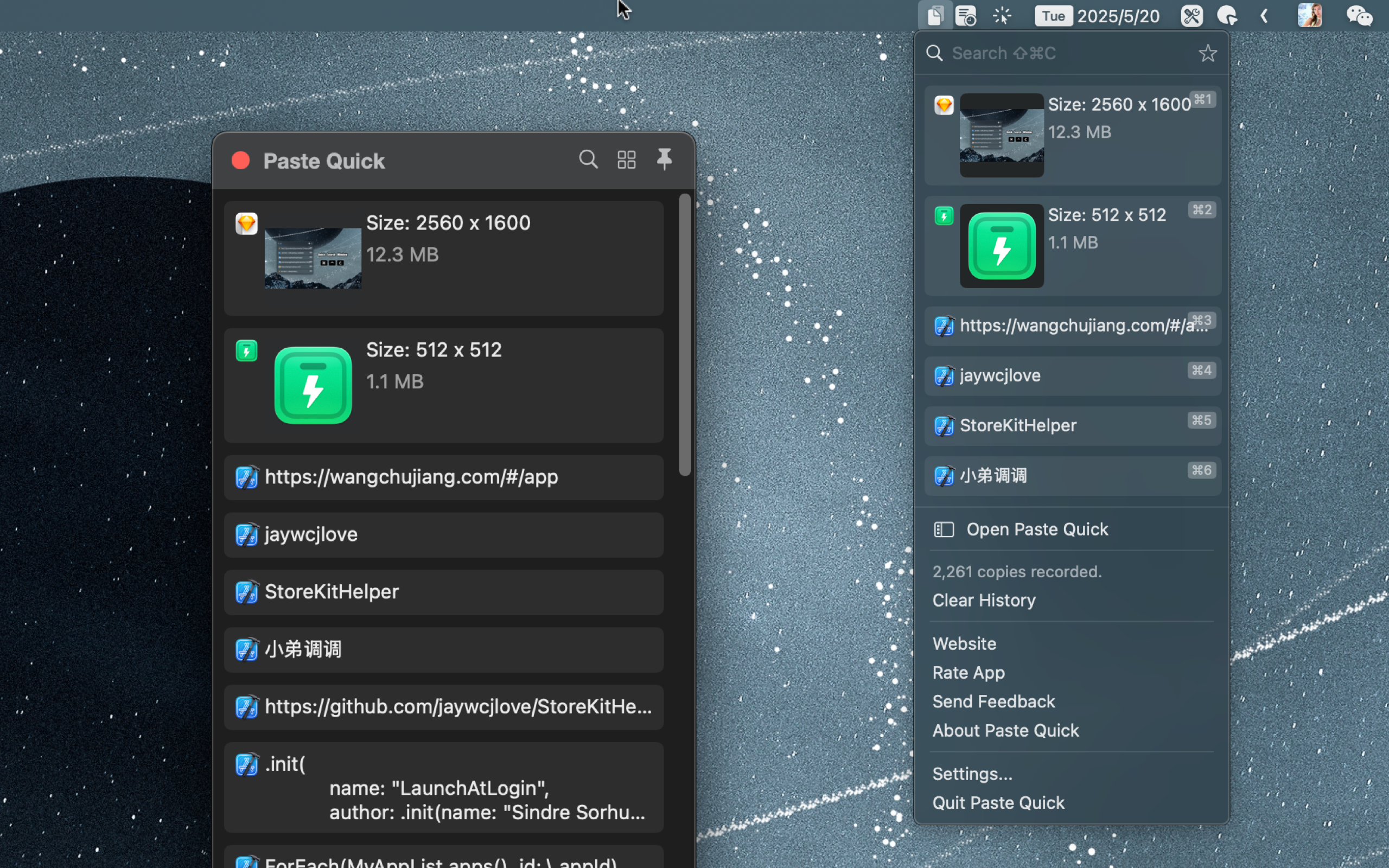This screenshot has height=868, width=1389.
Task: Click the WeChat icon in menu bar
Action: coord(1359,16)
